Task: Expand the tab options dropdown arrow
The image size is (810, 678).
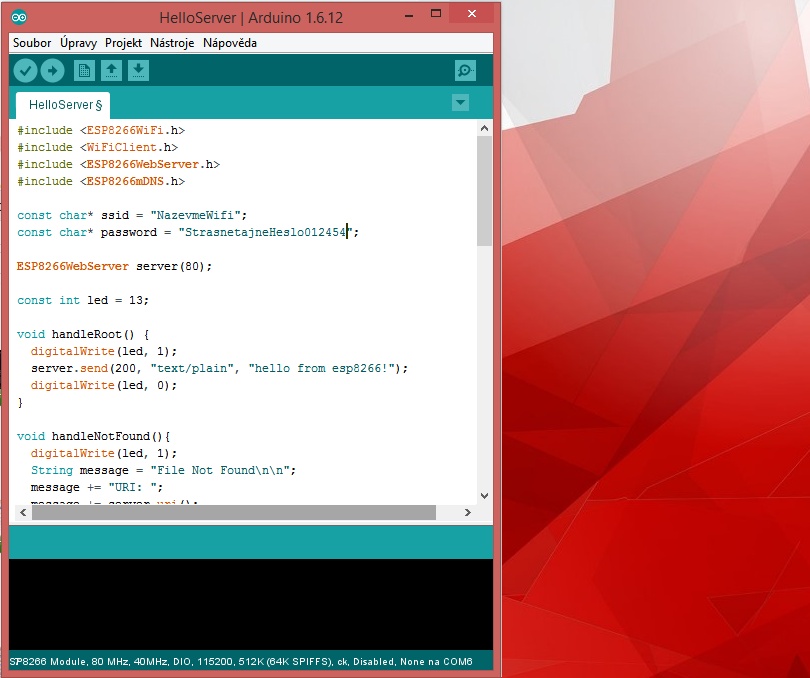Action: coord(460,102)
